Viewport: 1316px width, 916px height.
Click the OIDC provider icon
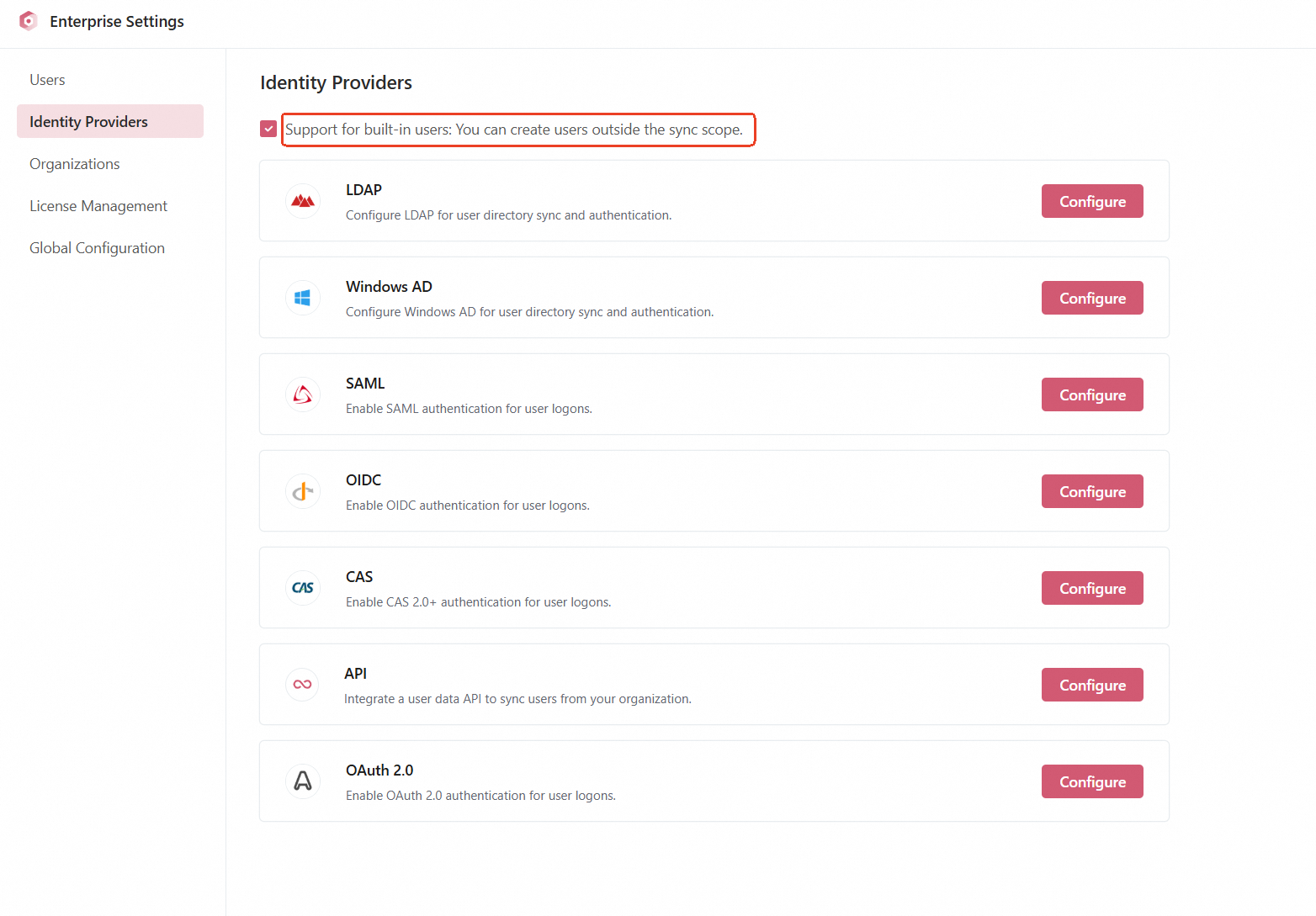click(x=303, y=491)
